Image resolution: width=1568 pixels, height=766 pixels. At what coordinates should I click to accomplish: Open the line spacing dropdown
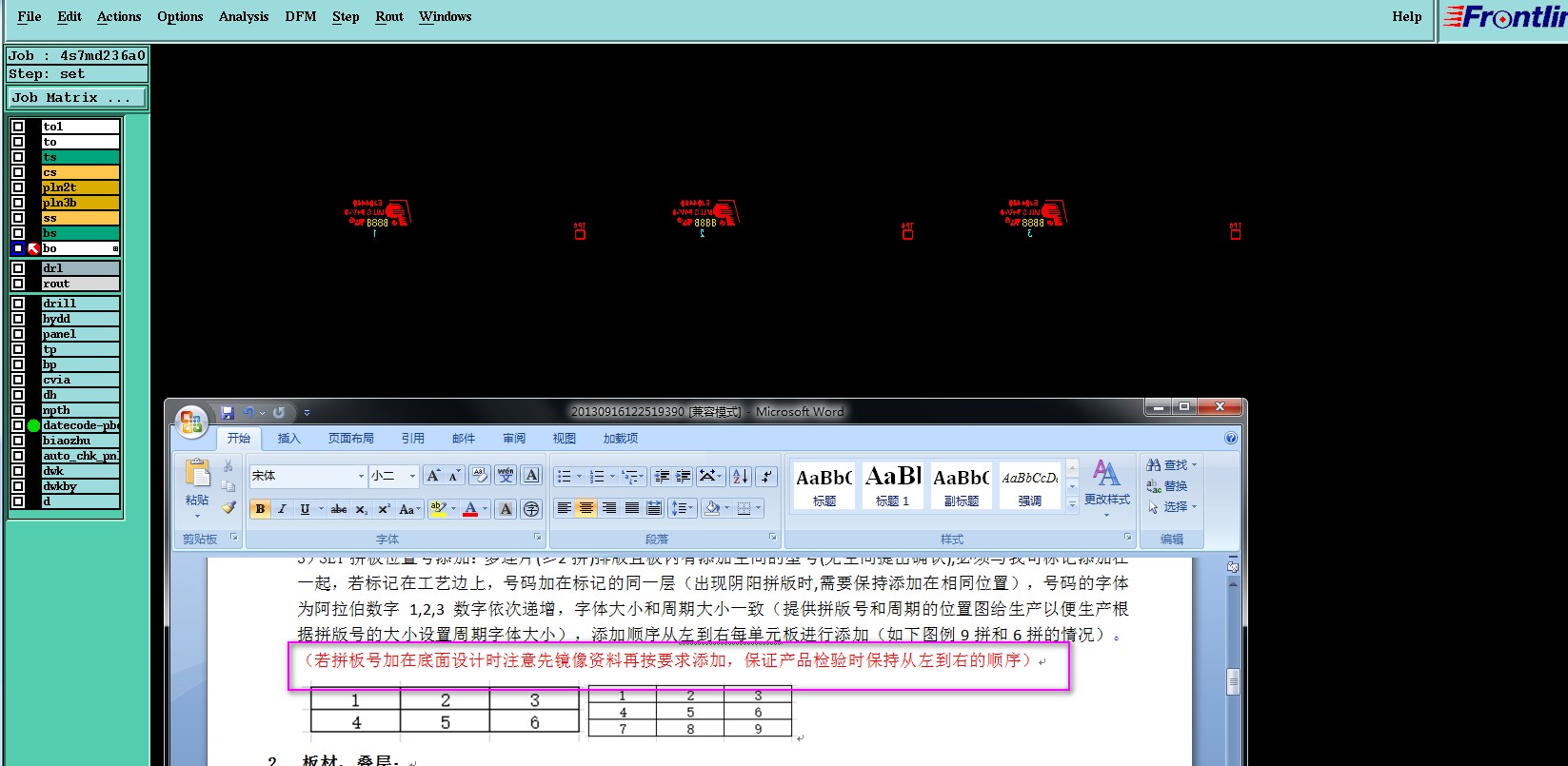coord(683,508)
